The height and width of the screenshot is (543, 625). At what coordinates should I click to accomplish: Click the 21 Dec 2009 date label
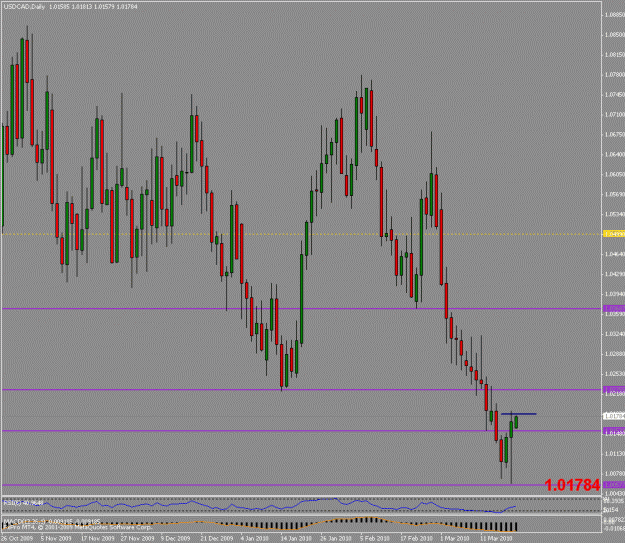217,538
